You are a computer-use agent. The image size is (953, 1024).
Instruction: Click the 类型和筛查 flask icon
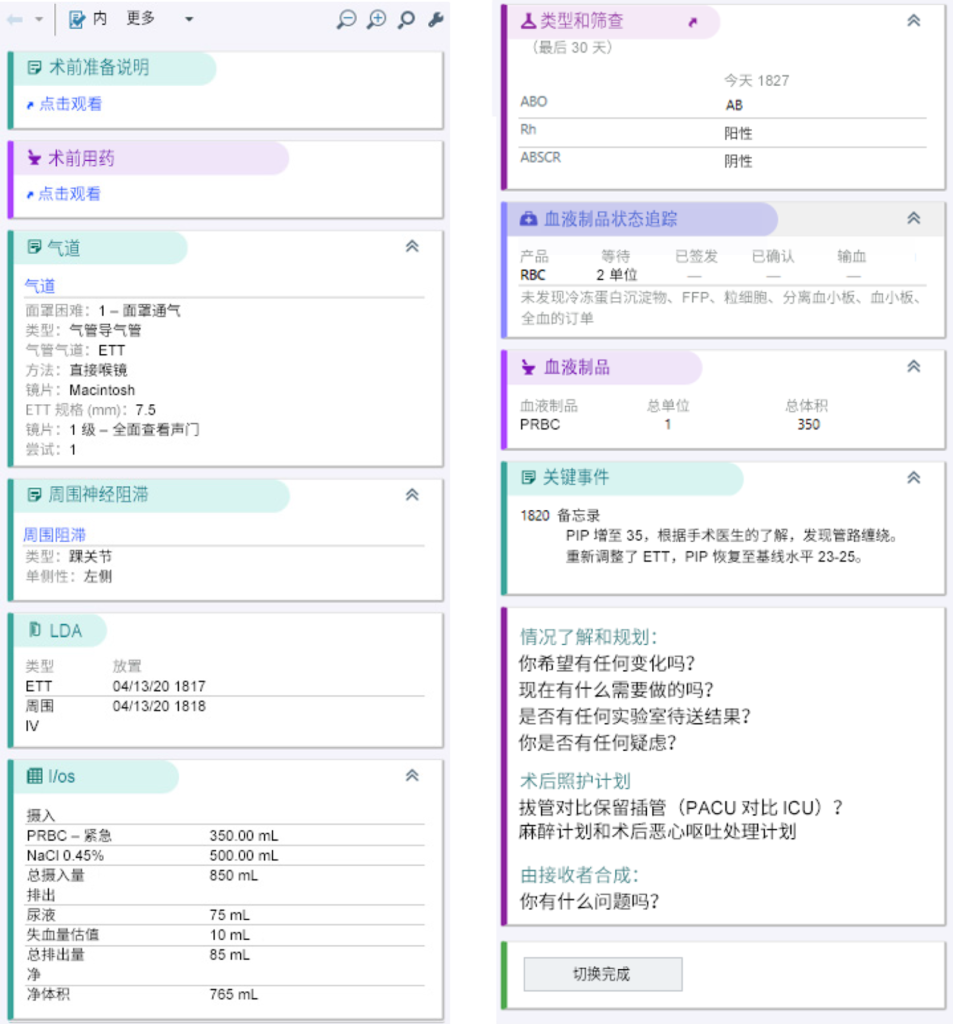(528, 21)
